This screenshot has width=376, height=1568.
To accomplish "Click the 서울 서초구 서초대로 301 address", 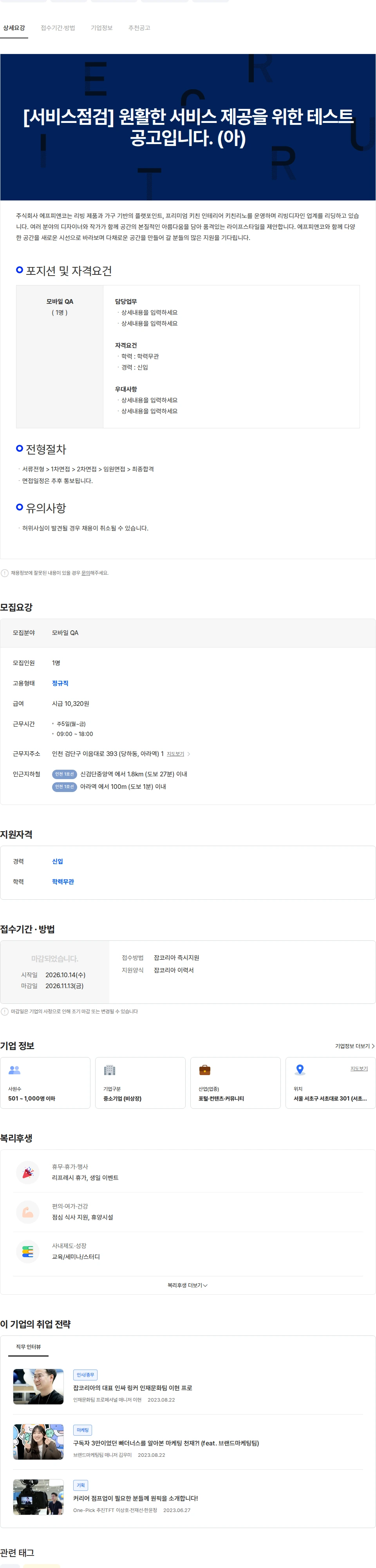I will 330,1099.
